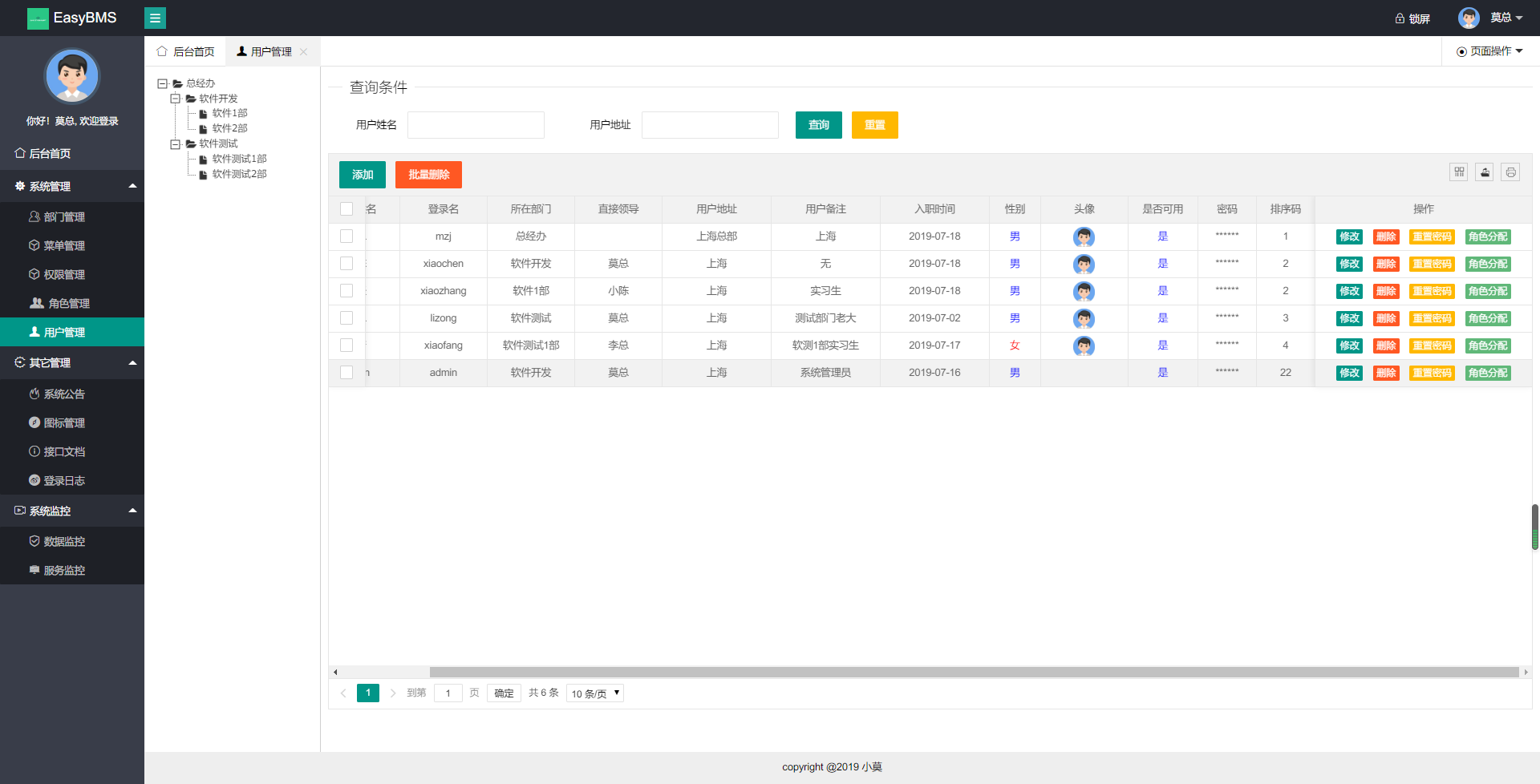The image size is (1540, 784).
Task: Click 确定 in the pagination bar
Action: (x=504, y=693)
